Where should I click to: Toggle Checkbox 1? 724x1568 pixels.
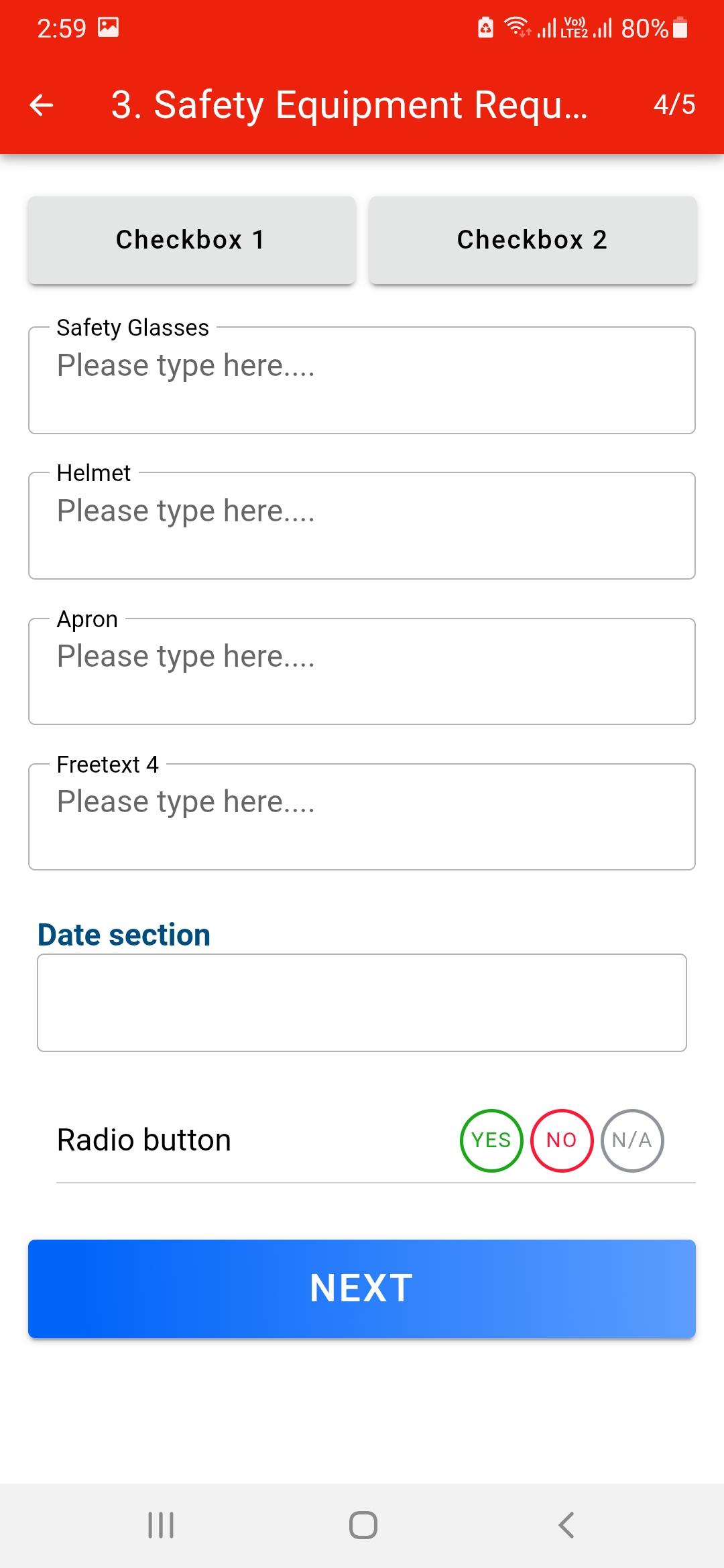pos(192,240)
